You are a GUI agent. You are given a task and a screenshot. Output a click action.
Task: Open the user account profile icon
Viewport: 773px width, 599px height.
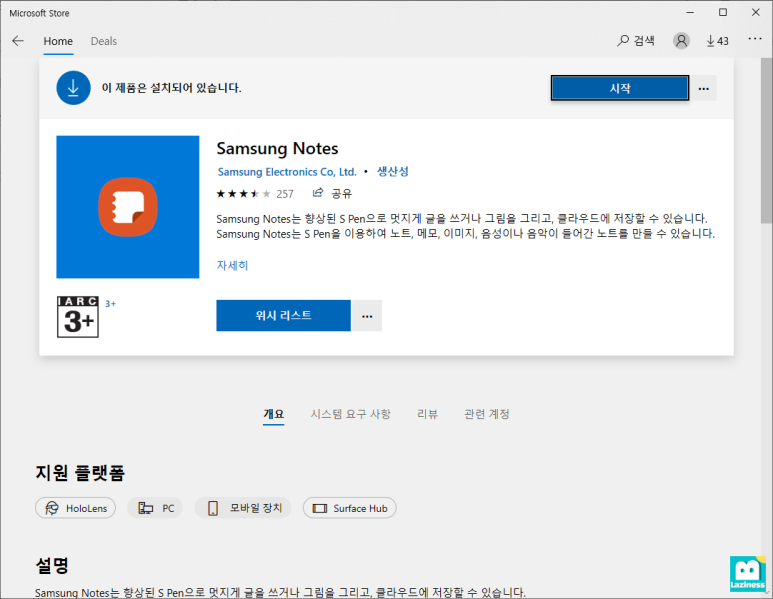click(x=681, y=41)
